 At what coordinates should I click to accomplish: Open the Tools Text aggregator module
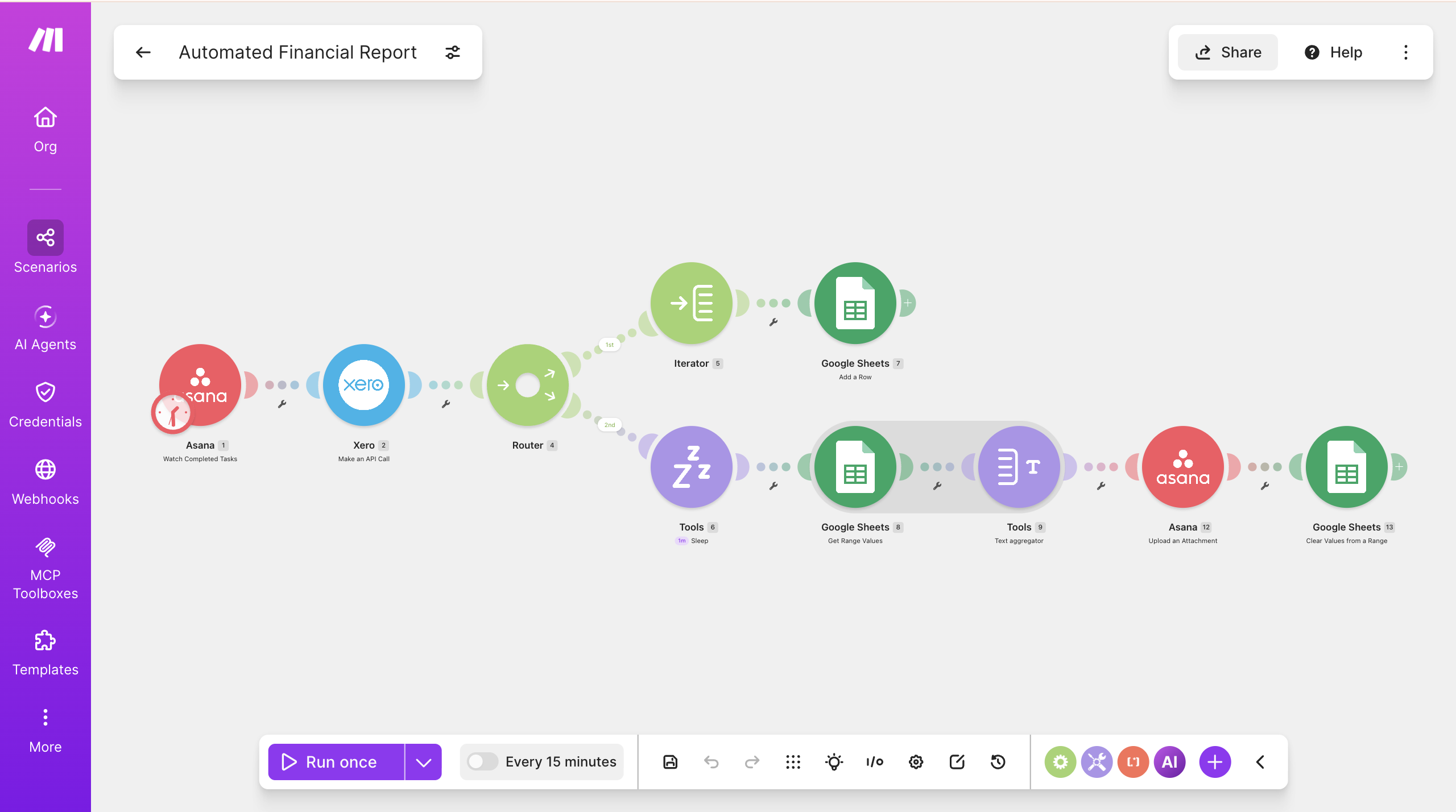click(x=1019, y=467)
